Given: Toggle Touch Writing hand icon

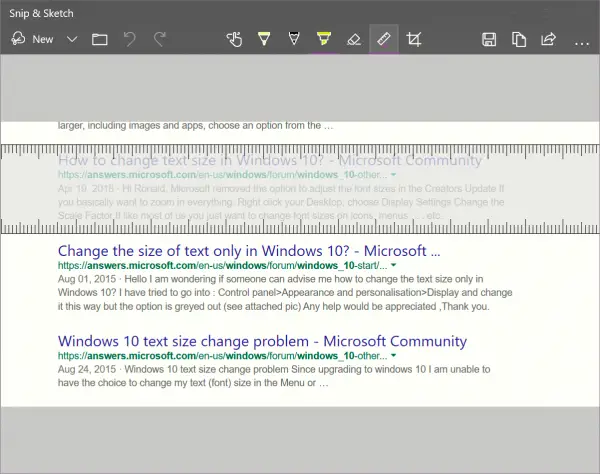Looking at the screenshot, I should point(234,39).
